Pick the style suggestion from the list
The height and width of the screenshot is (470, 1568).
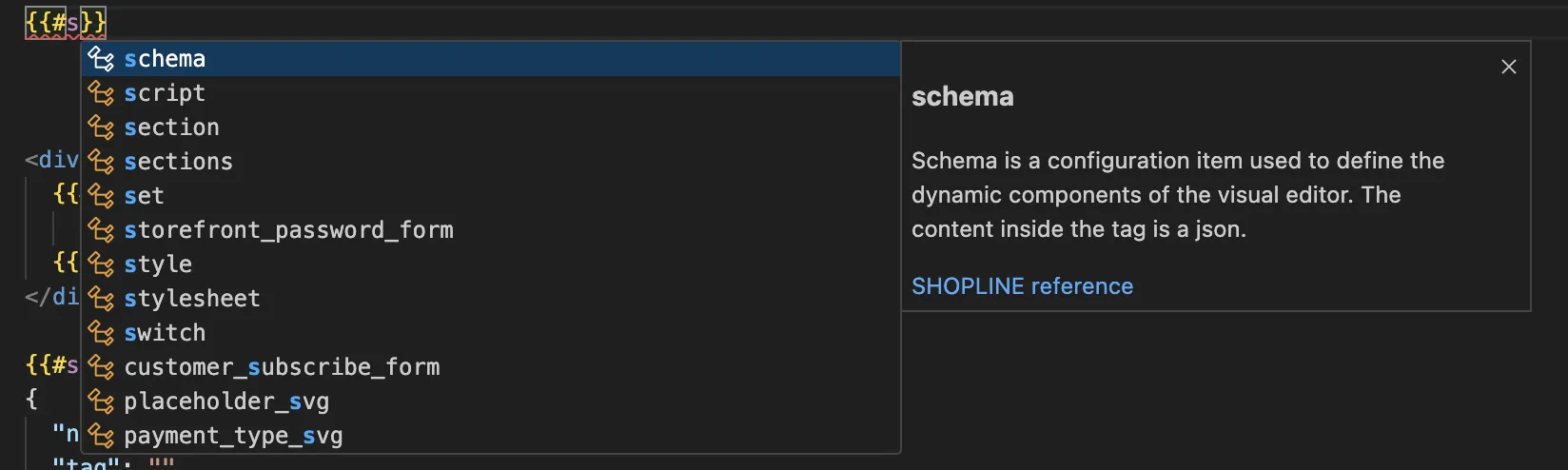tap(158, 264)
